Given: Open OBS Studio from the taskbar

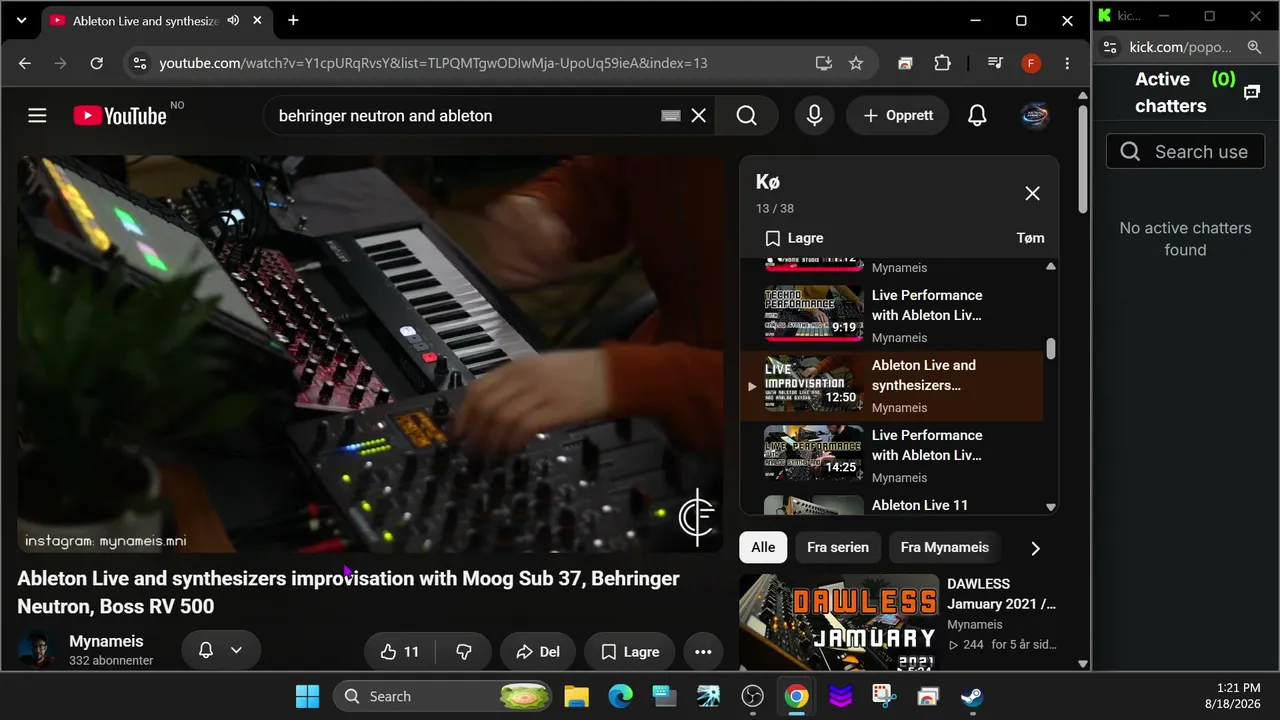Looking at the screenshot, I should point(752,696).
